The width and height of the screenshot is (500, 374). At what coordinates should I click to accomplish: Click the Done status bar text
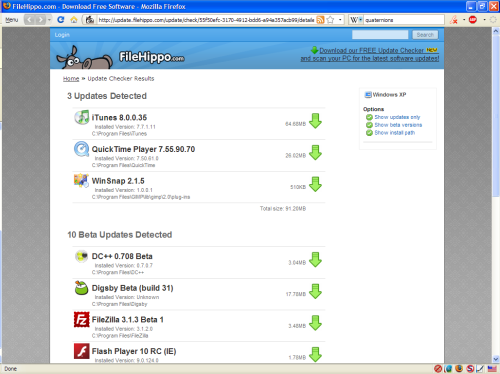(x=11, y=369)
